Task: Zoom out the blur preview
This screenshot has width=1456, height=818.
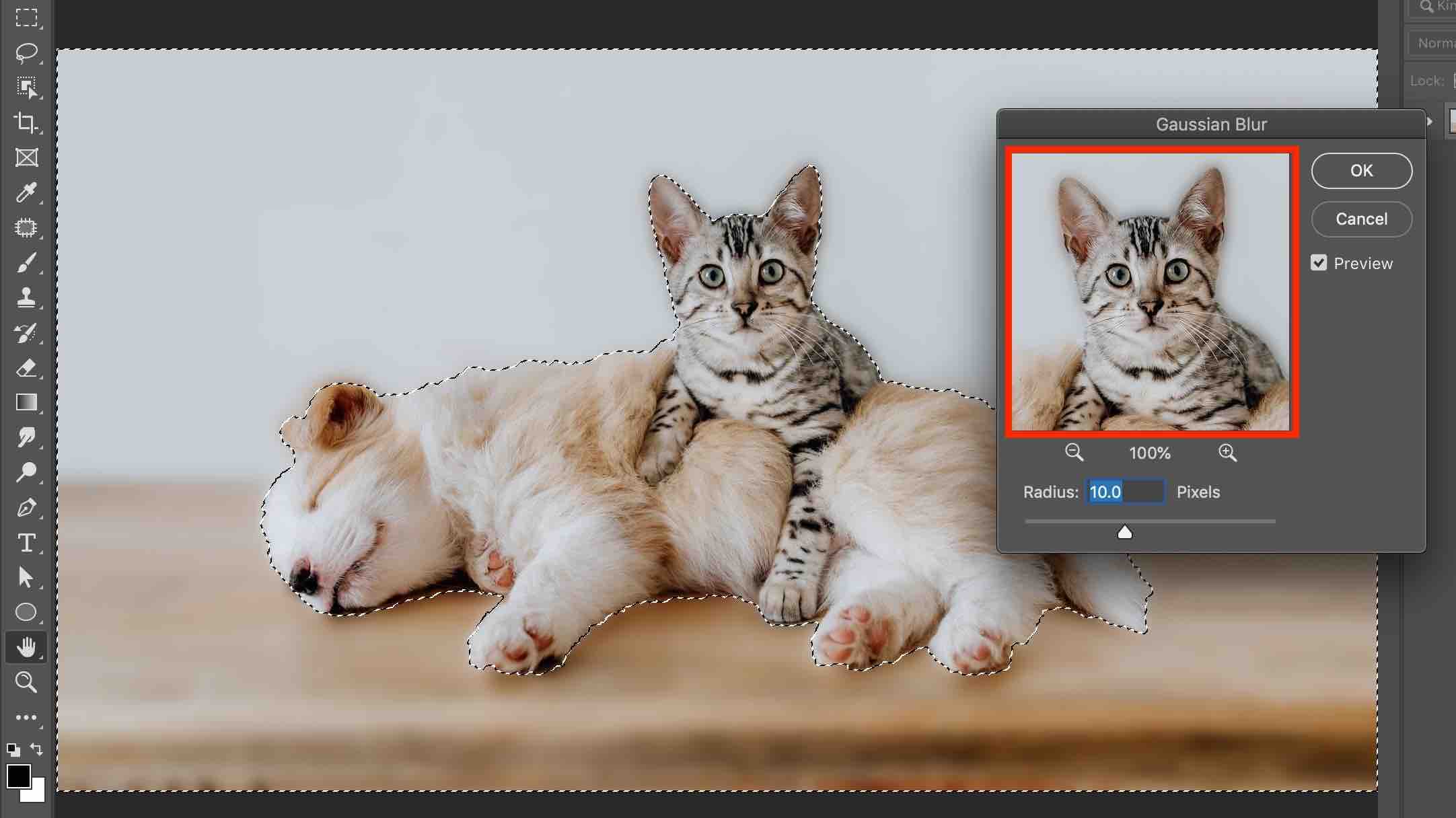Action: click(x=1074, y=453)
